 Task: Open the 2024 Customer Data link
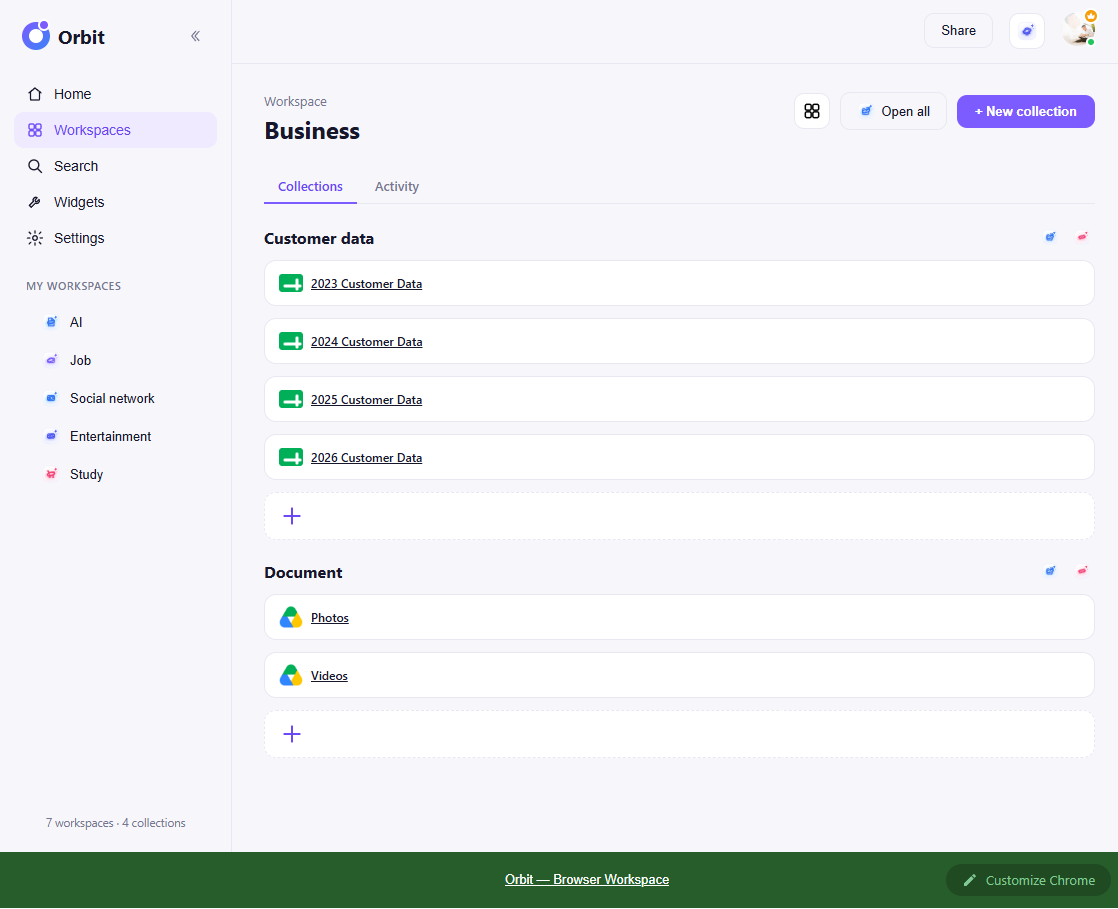366,342
